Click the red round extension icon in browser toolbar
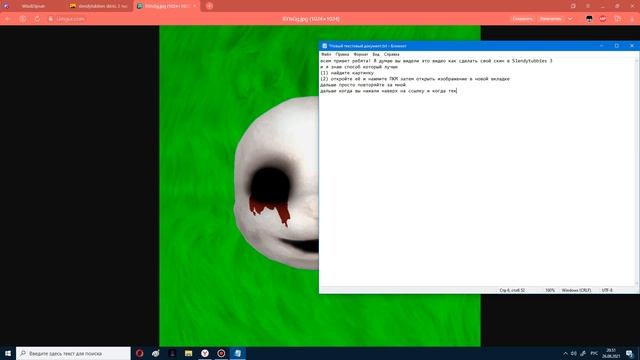This screenshot has width=640, height=360. pyautogui.click(x=603, y=19)
